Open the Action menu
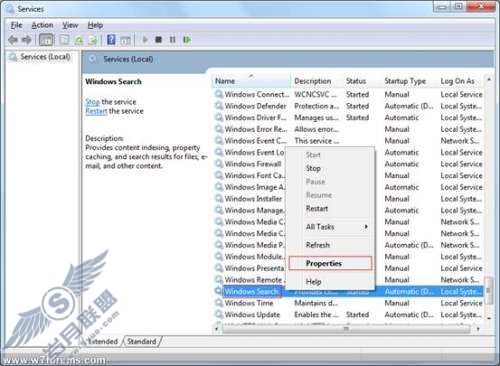The image size is (500, 366). (x=42, y=25)
